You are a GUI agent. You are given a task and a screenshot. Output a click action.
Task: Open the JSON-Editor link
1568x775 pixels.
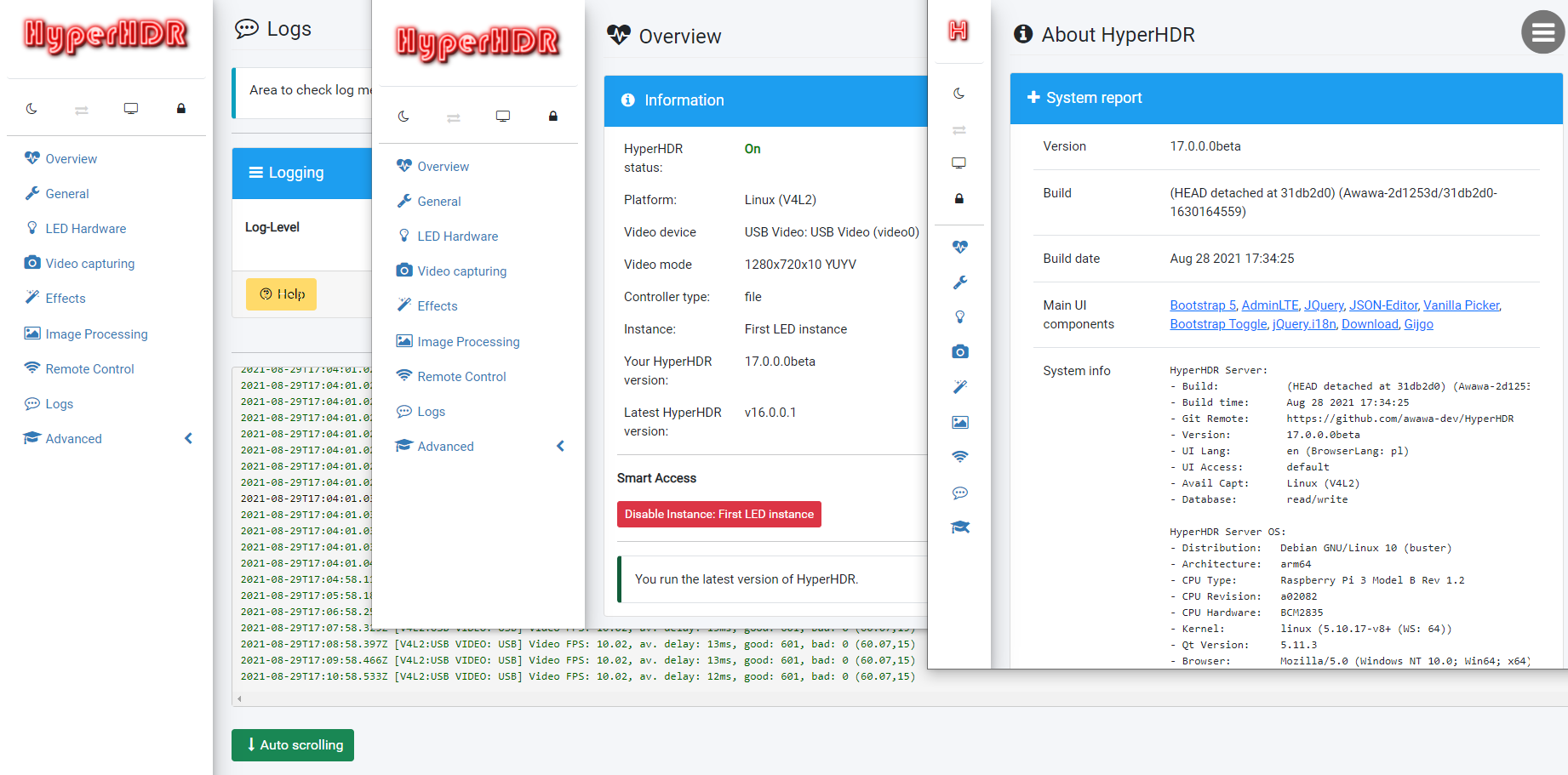[1383, 305]
